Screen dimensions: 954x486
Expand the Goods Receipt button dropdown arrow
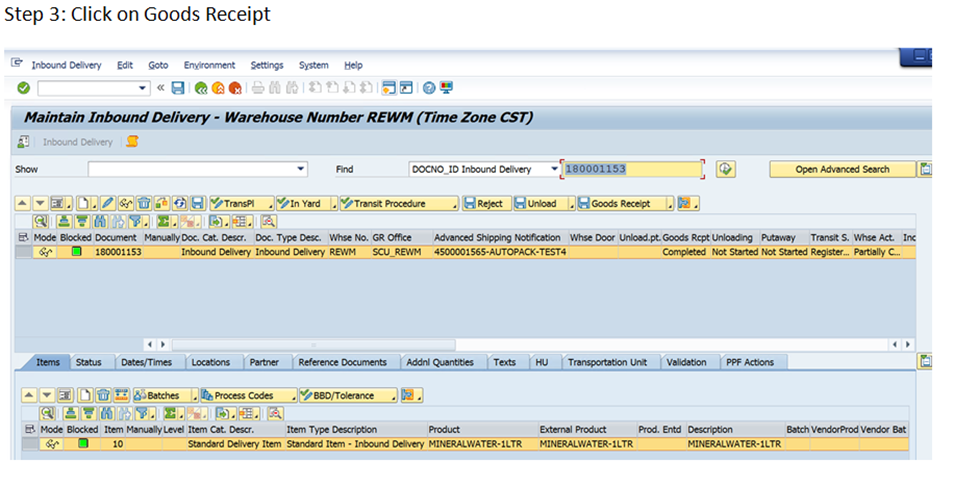(x=670, y=204)
